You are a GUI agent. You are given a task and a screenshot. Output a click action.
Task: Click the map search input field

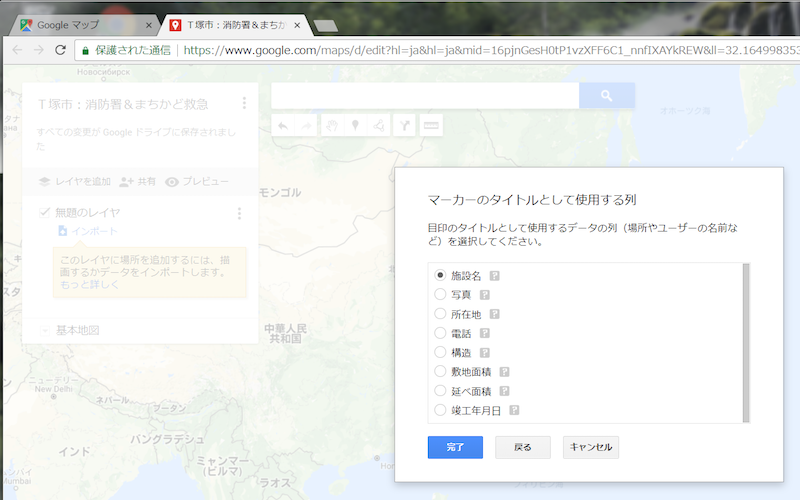pyautogui.click(x=425, y=95)
